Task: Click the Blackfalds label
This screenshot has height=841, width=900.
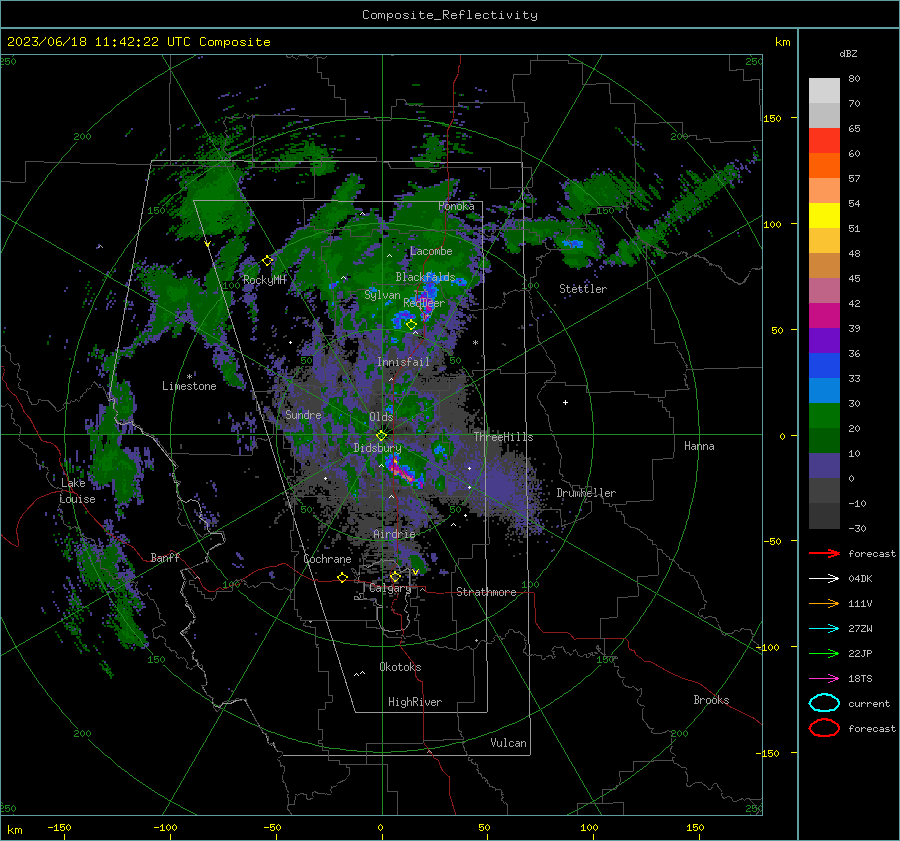Action: 425,277
